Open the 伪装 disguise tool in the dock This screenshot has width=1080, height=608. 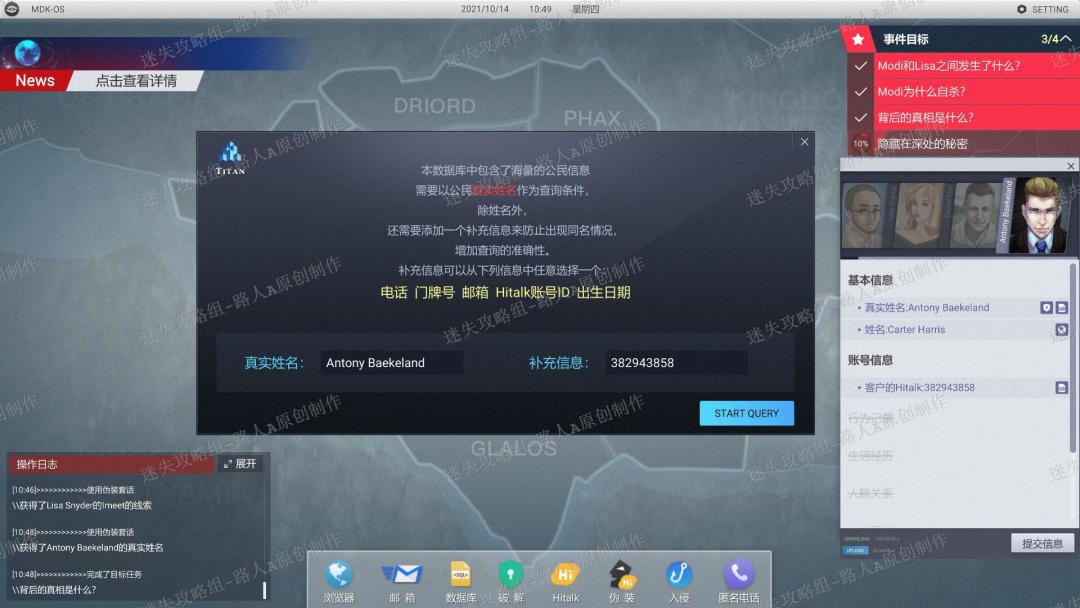pyautogui.click(x=621, y=580)
